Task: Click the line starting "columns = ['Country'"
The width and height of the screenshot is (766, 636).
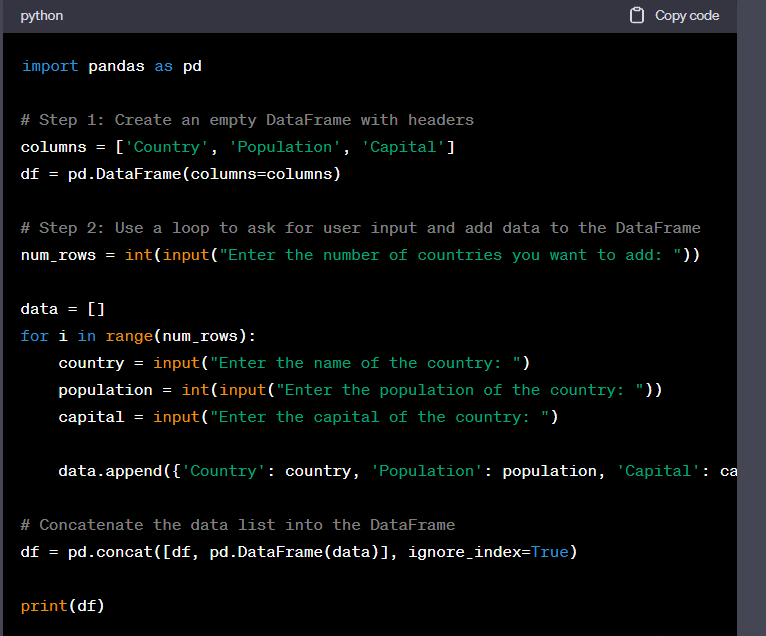Action: 238,147
